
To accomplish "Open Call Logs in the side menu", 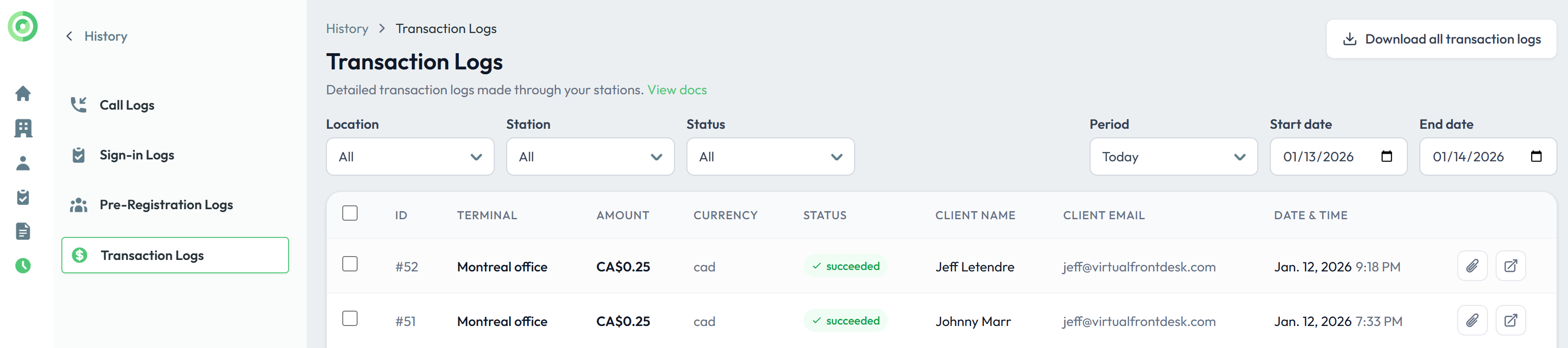I will [127, 105].
